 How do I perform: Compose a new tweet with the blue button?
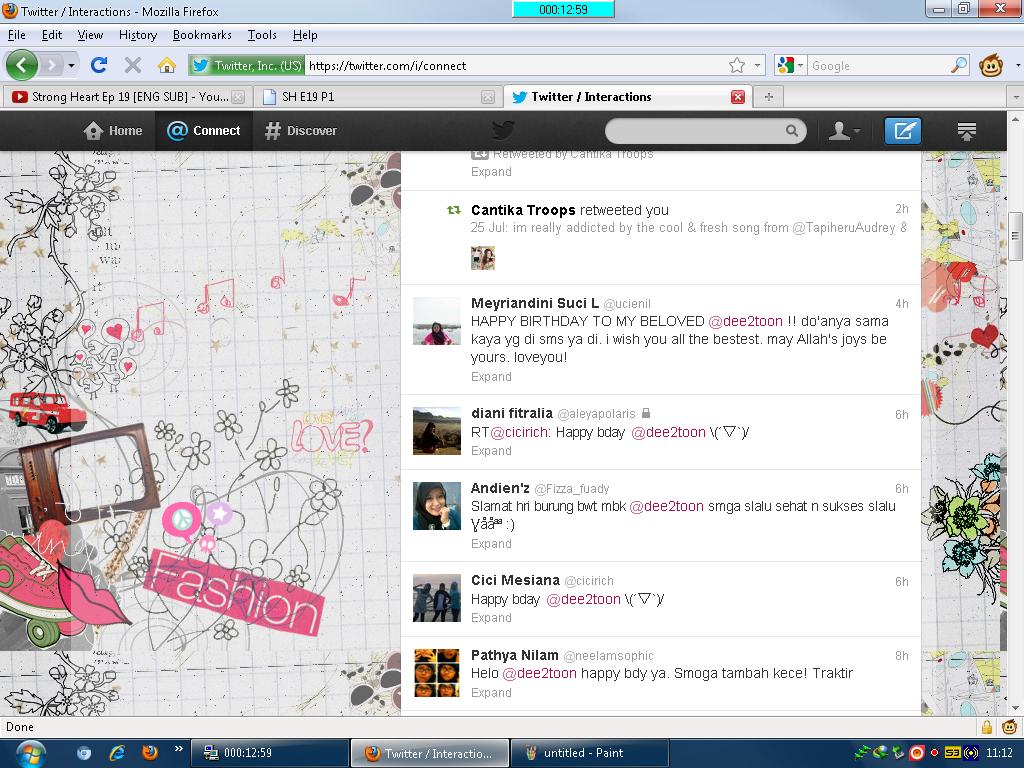coord(903,131)
